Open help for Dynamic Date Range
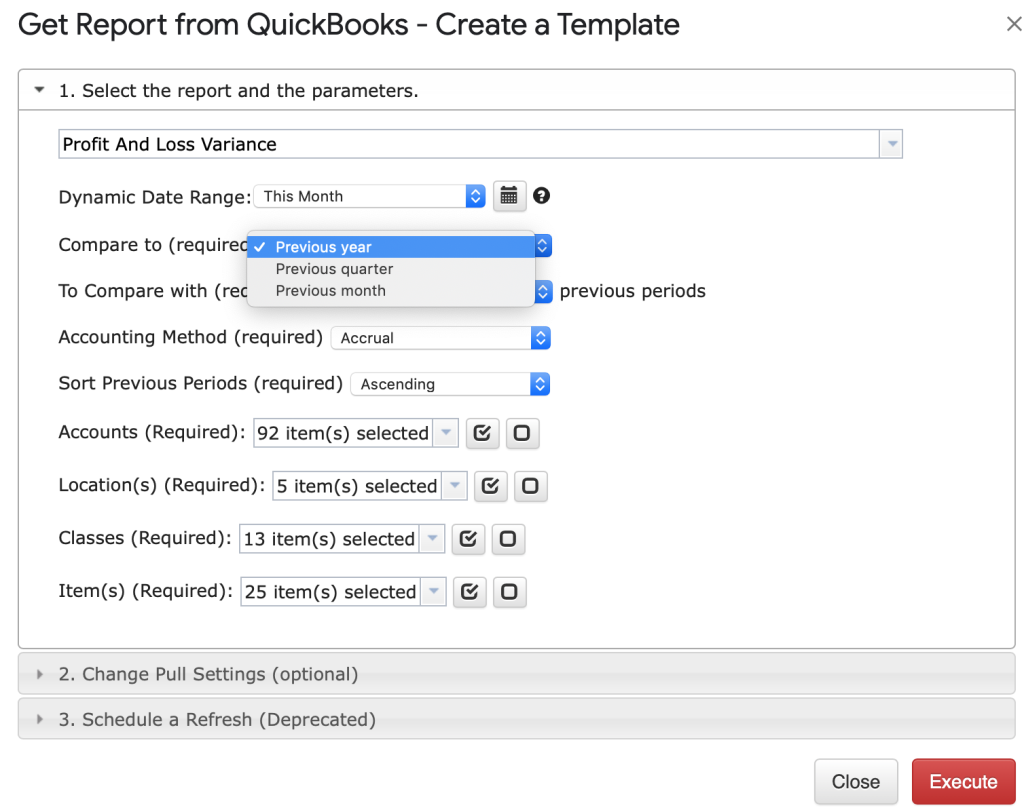The image size is (1024, 810). (541, 195)
